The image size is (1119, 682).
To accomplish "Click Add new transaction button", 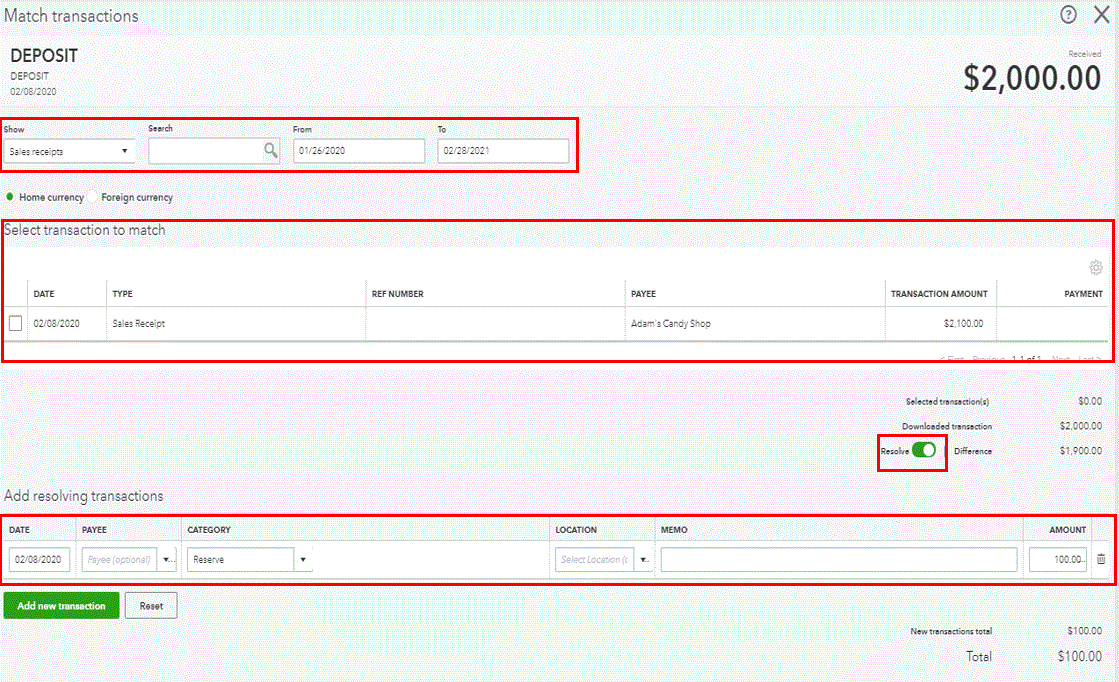I will click(x=61, y=606).
